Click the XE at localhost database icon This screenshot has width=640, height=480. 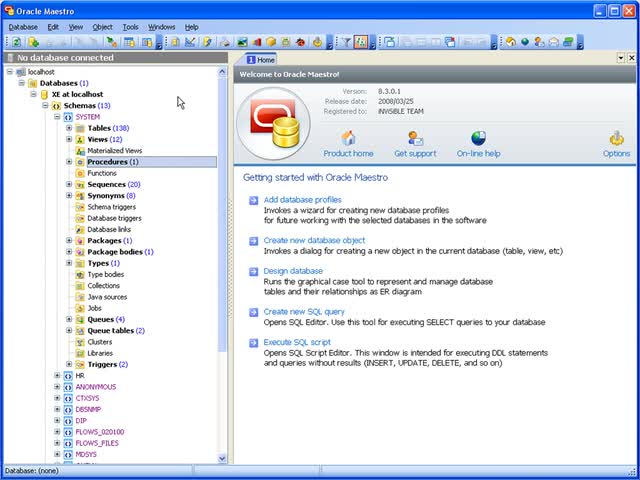tap(43, 94)
